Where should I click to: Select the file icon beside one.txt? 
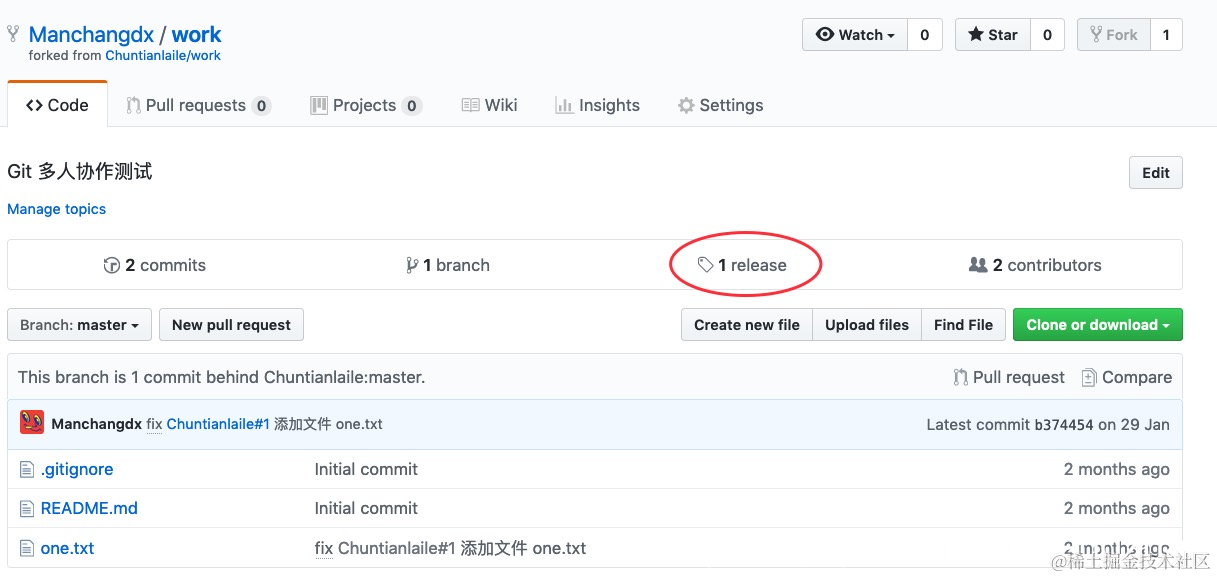click(27, 549)
